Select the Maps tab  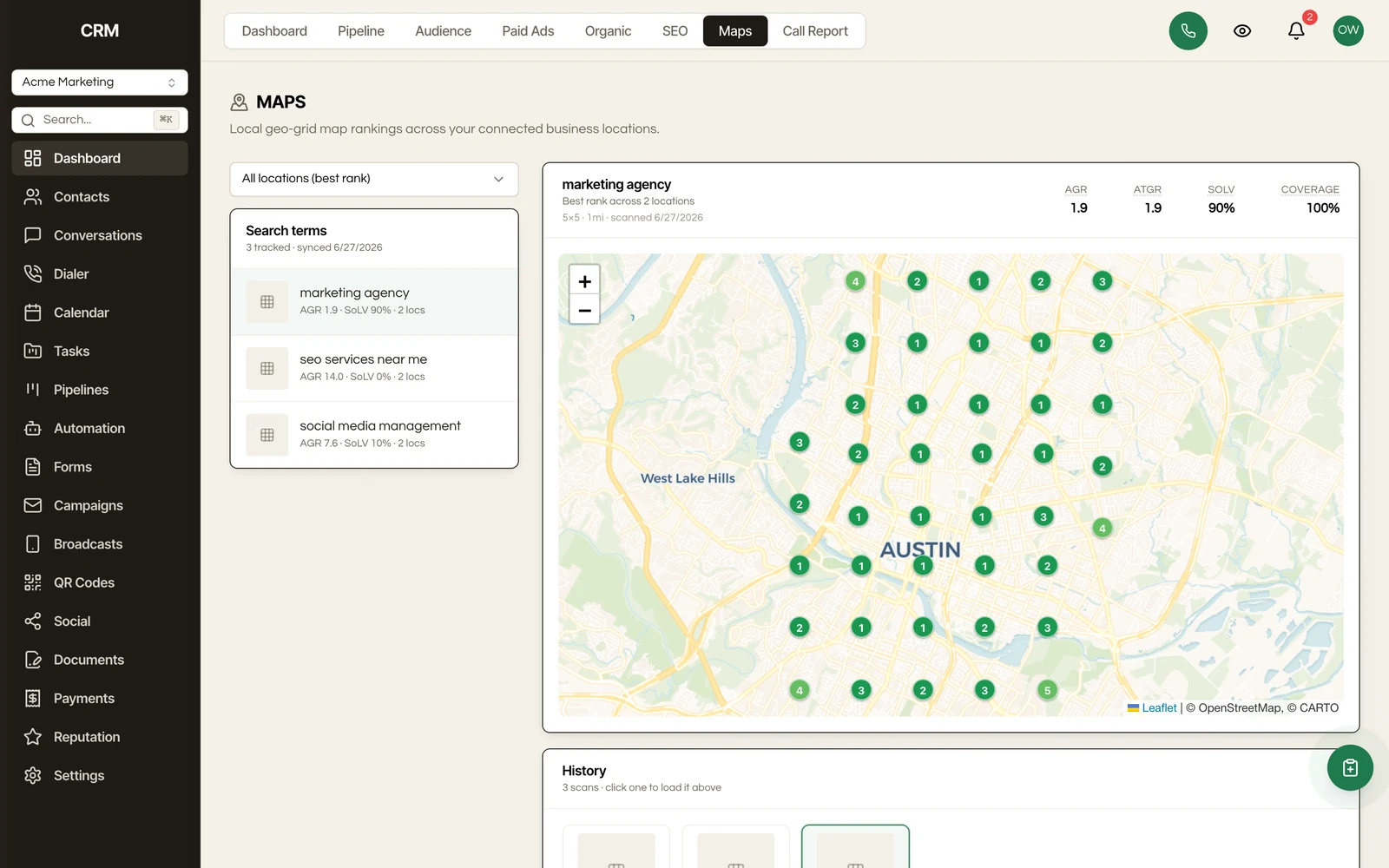[x=735, y=31]
